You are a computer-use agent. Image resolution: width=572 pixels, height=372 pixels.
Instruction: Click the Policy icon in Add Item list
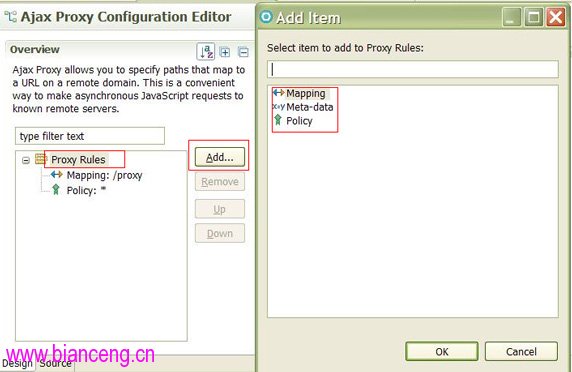278,120
